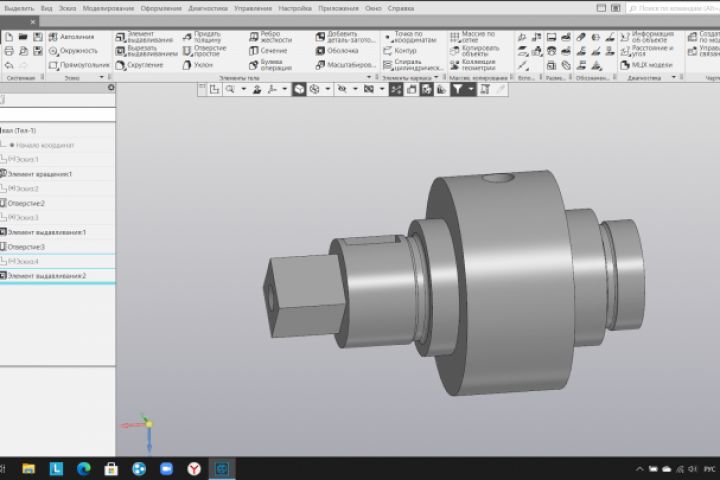Select Элемент выдавливания:2 in model tree
The width and height of the screenshot is (720, 480).
[x=46, y=276]
